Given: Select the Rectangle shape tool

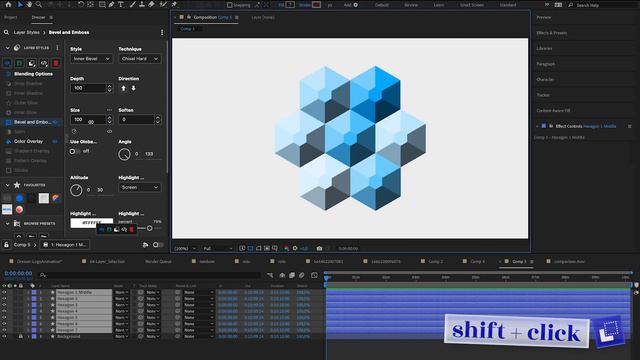Looking at the screenshot, I should pos(102,4).
